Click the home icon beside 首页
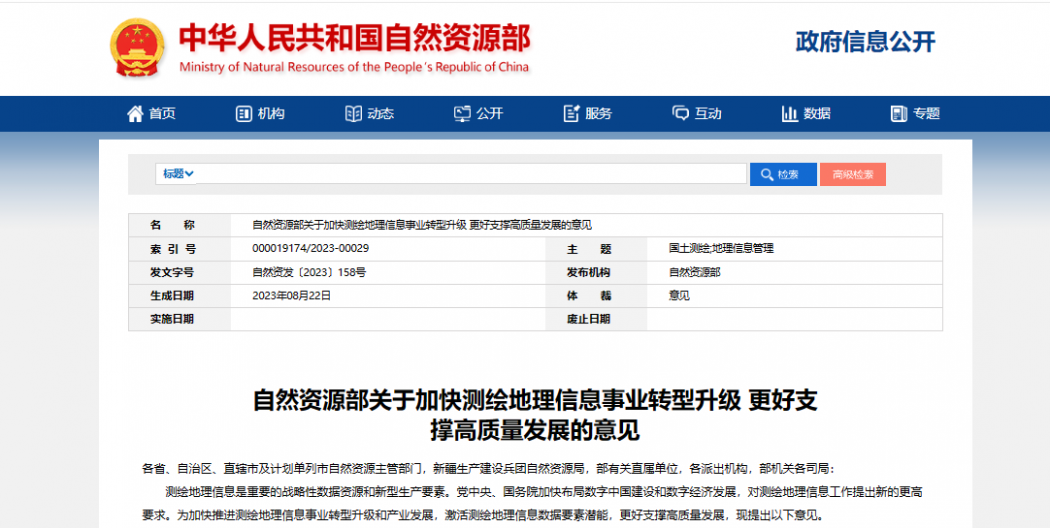This screenshot has width=1050, height=528. (x=135, y=114)
